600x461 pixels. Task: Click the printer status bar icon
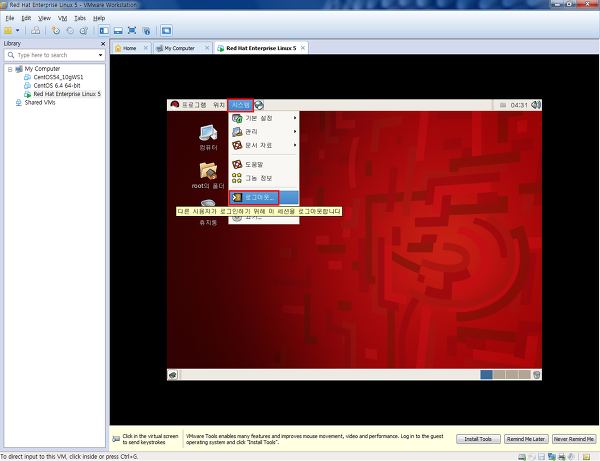coord(562,457)
